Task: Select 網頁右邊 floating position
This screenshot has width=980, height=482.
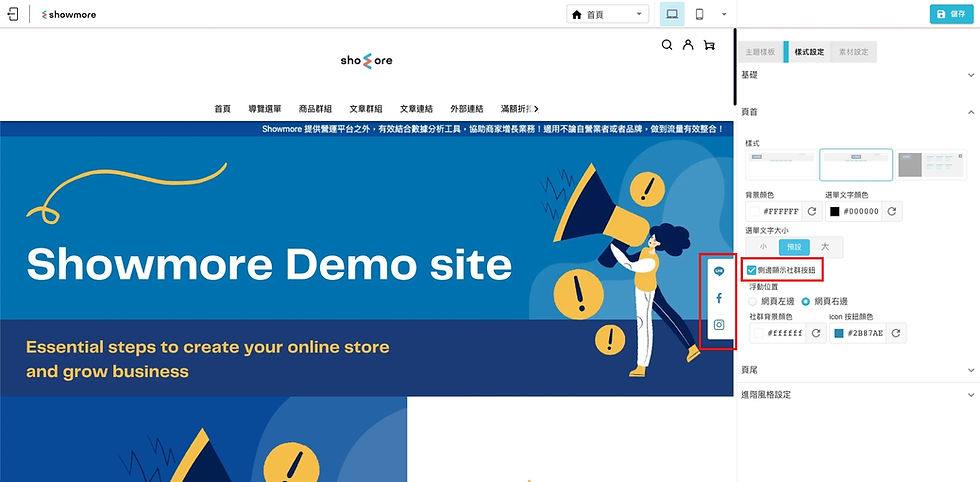Action: (806, 301)
